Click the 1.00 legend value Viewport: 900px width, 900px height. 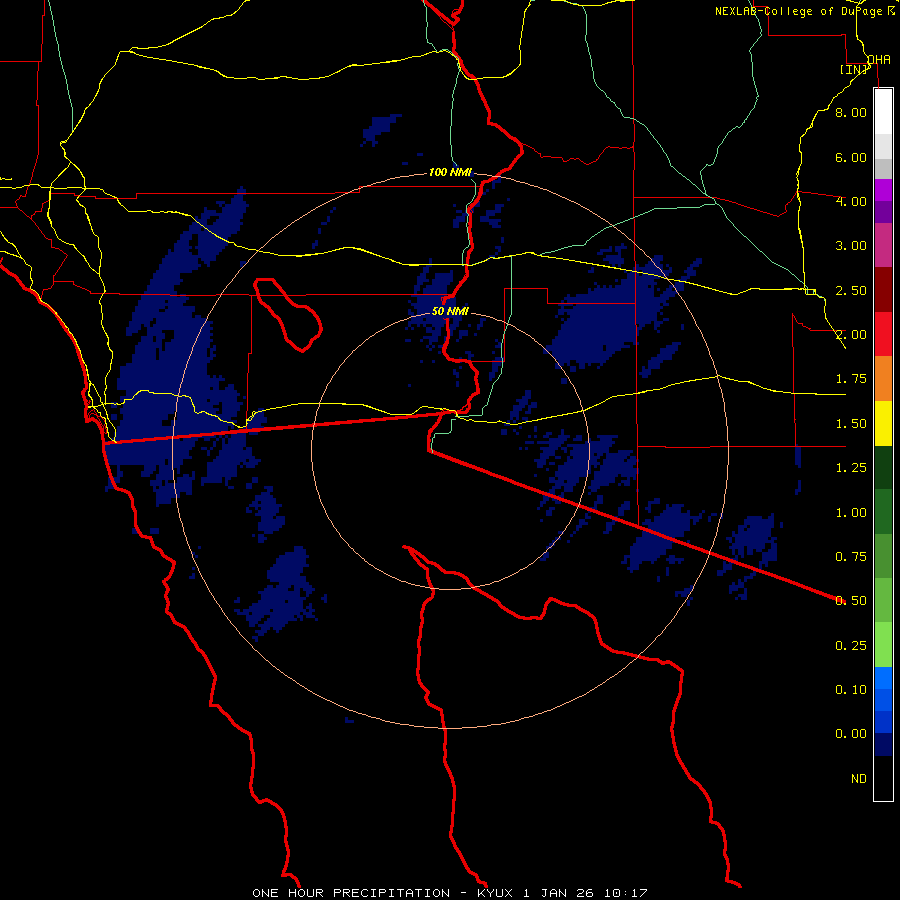pos(851,513)
